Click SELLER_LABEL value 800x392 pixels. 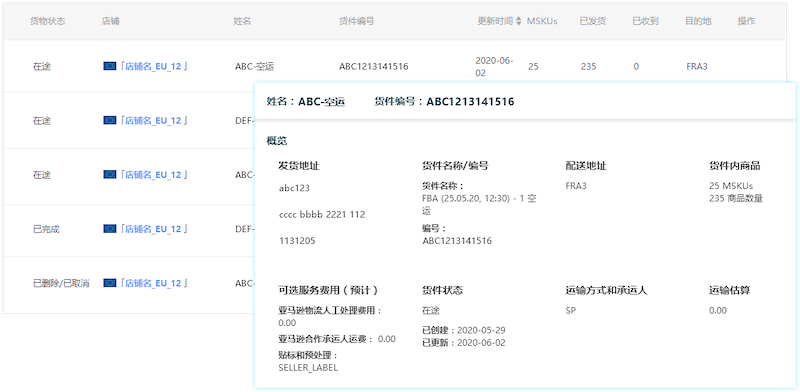(x=308, y=368)
